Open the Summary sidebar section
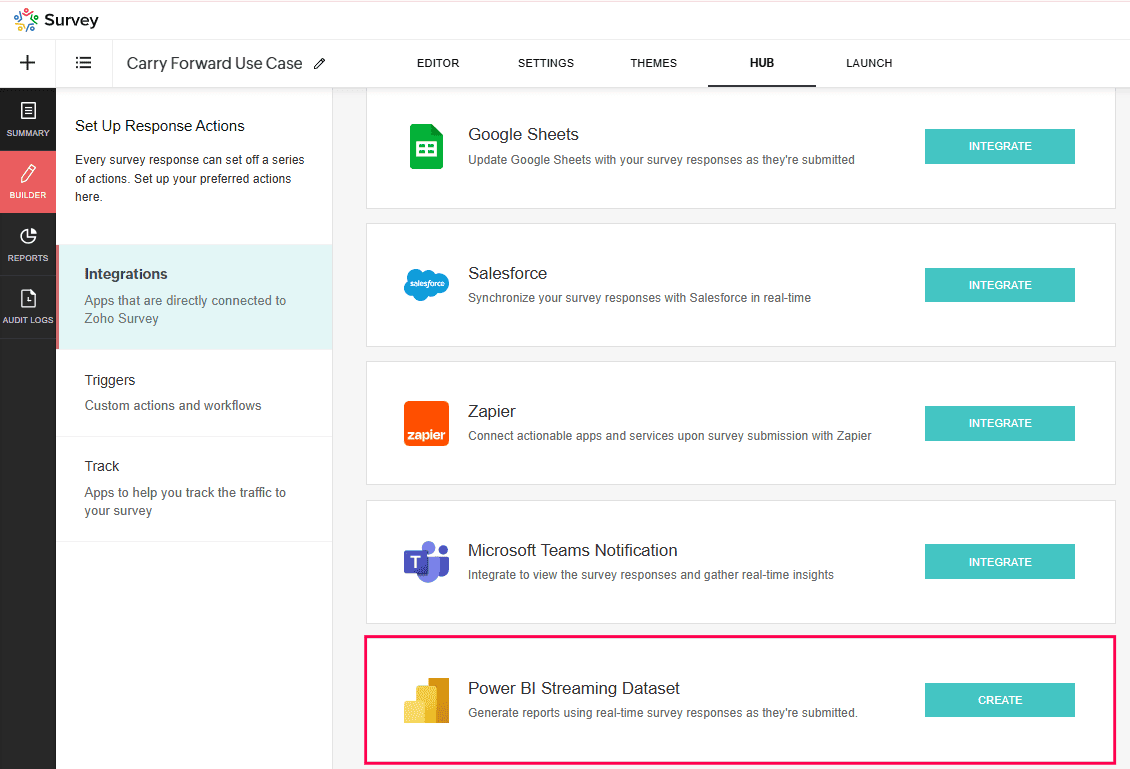 click(28, 118)
